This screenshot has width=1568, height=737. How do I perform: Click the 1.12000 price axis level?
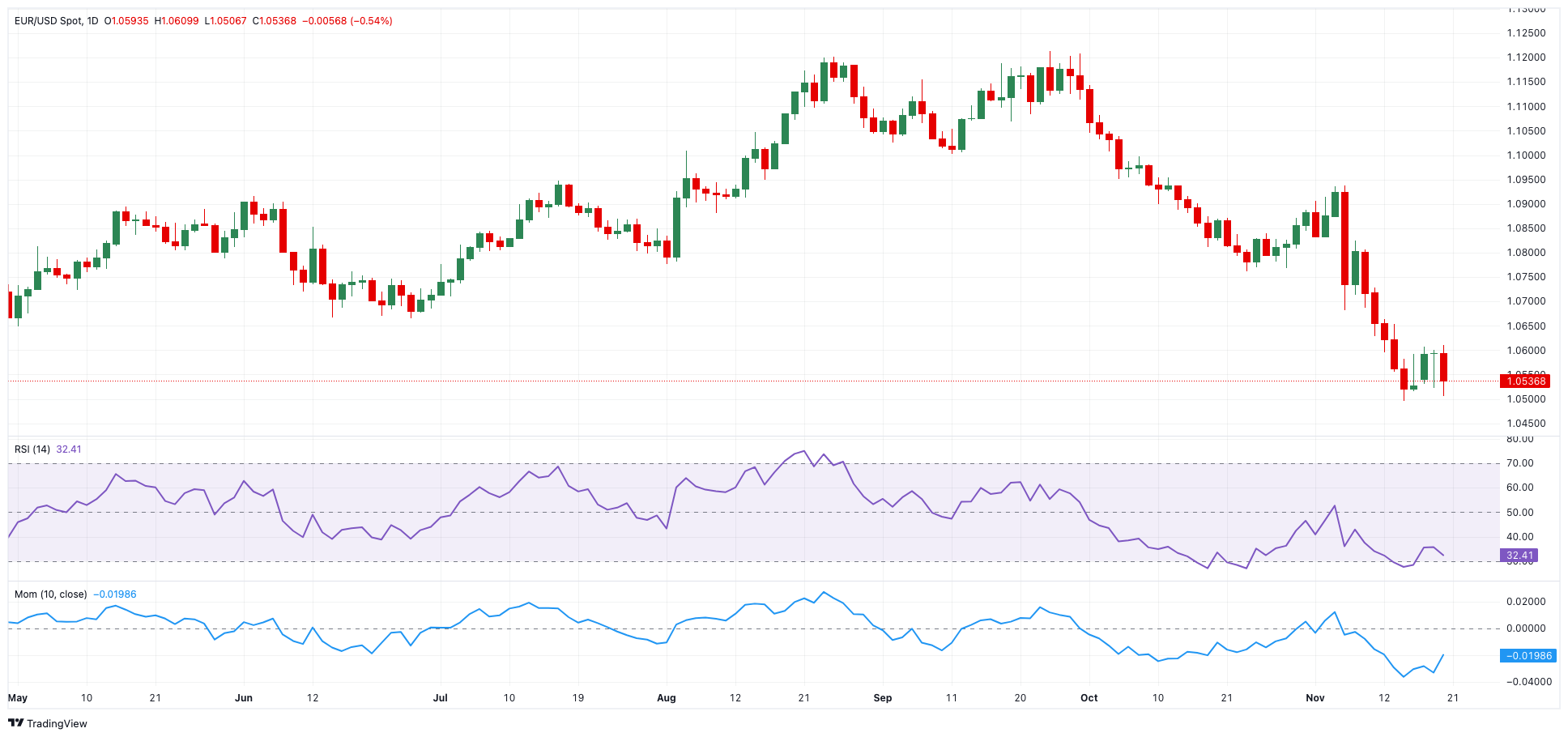1526,58
